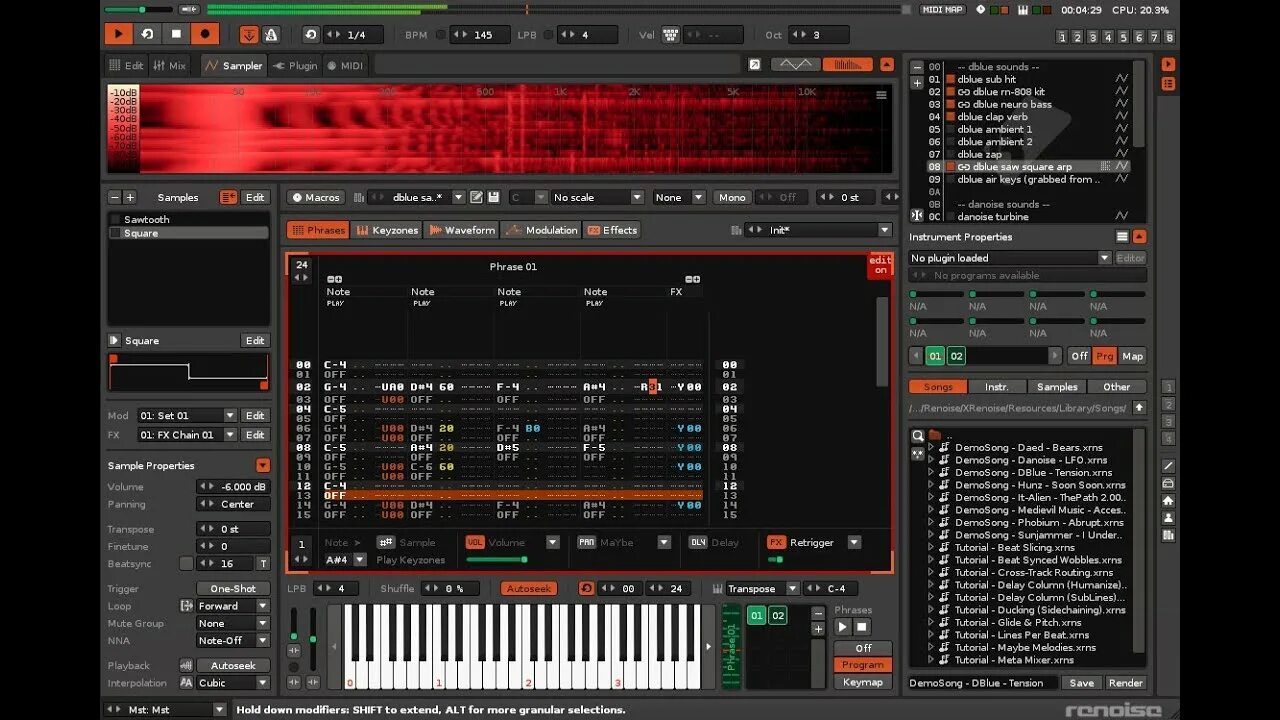Open the Interpolation Cubic dropdown
Screen dimensions: 1280x720
(x=233, y=682)
